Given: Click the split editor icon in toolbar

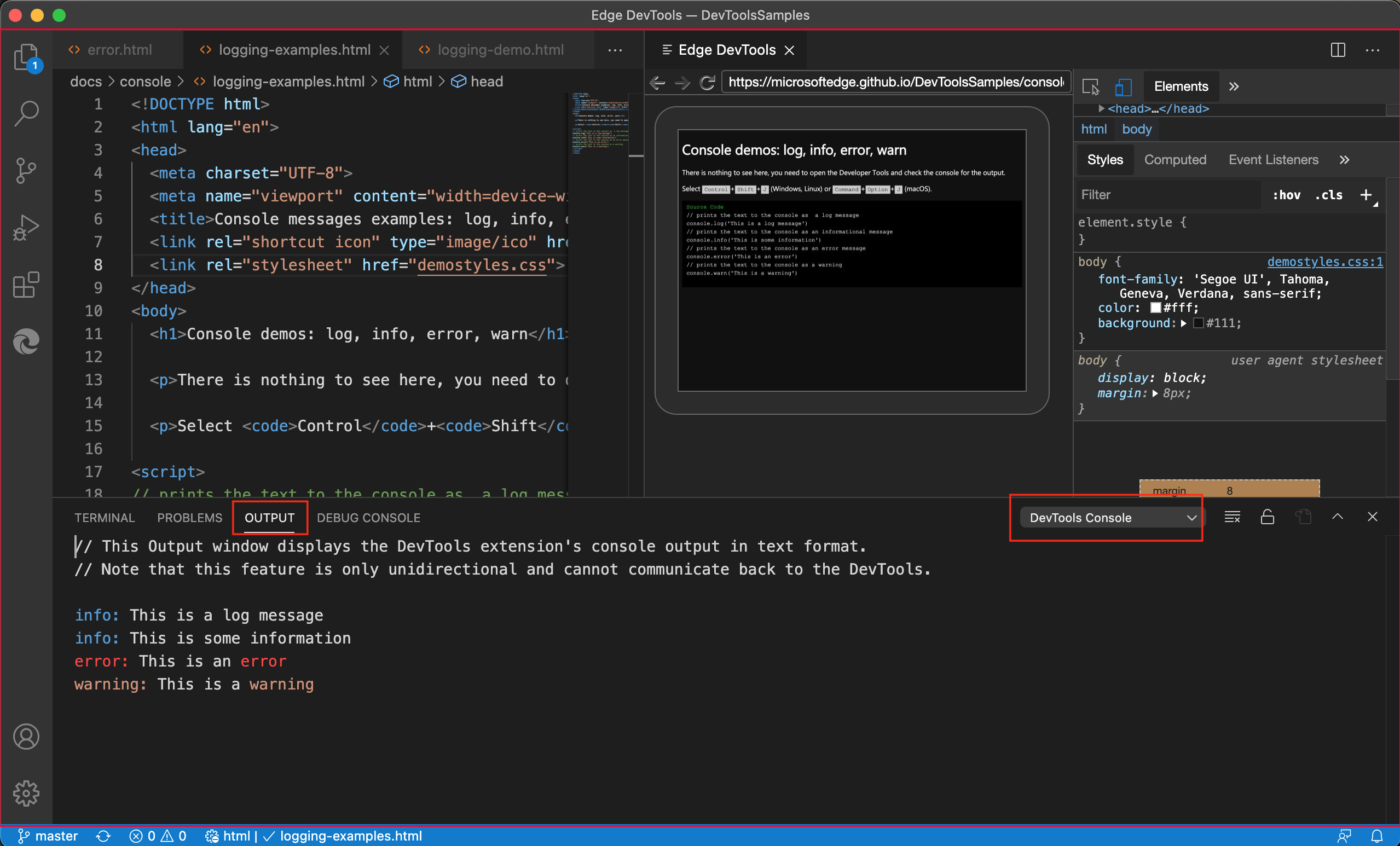Looking at the screenshot, I should coord(1338,49).
